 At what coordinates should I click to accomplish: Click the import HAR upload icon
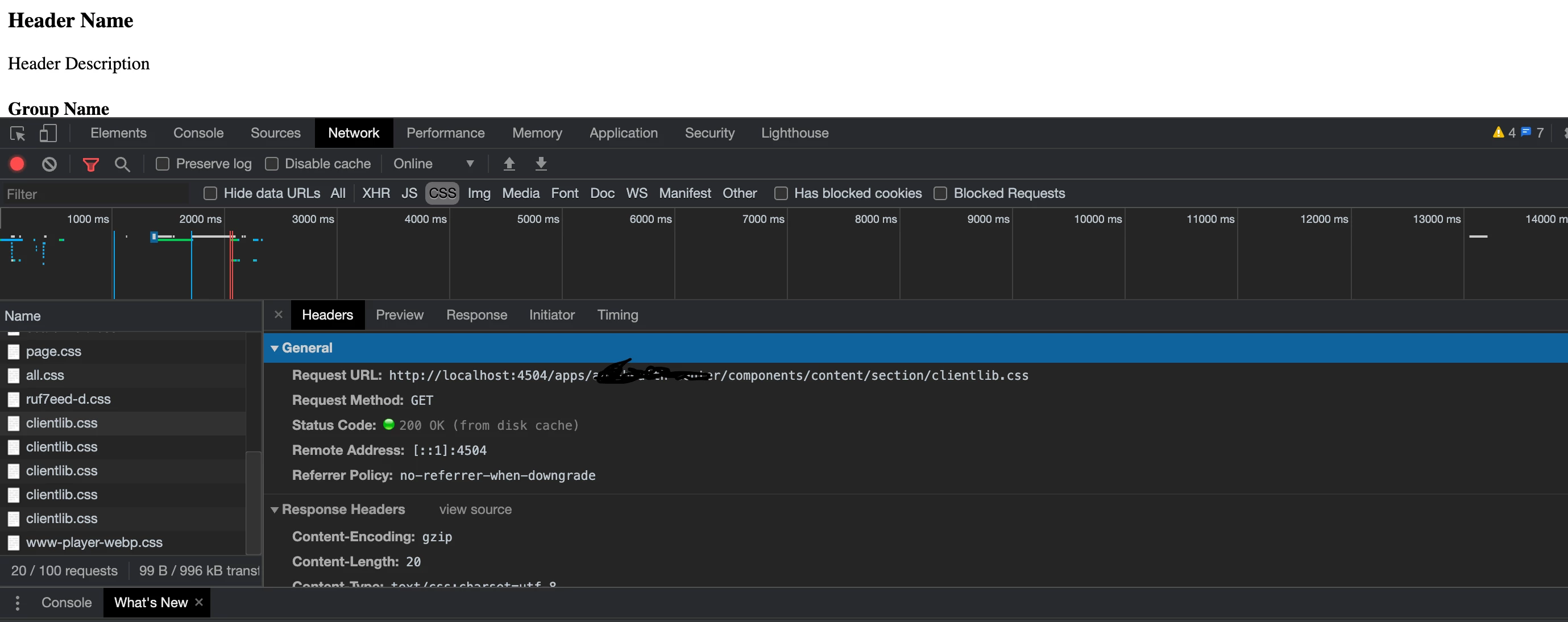coord(509,164)
